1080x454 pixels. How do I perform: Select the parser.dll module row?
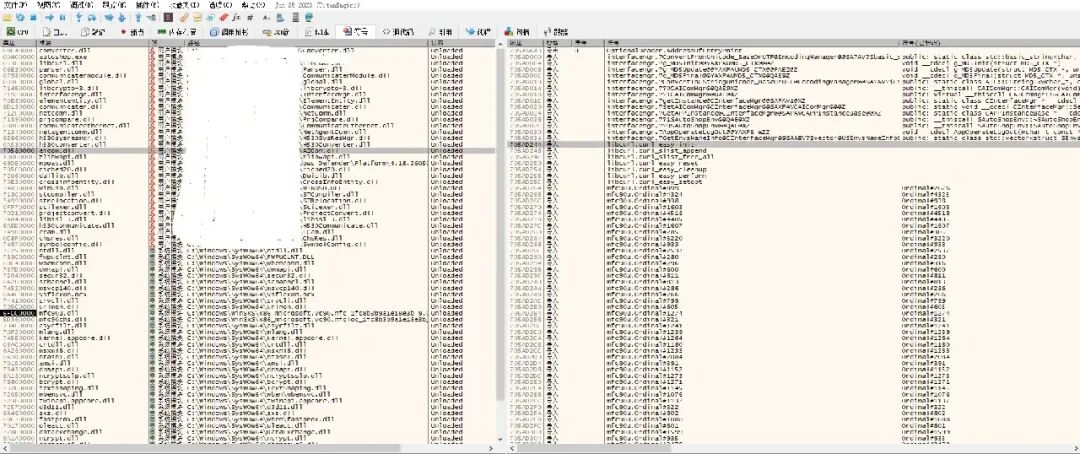[x=248, y=69]
